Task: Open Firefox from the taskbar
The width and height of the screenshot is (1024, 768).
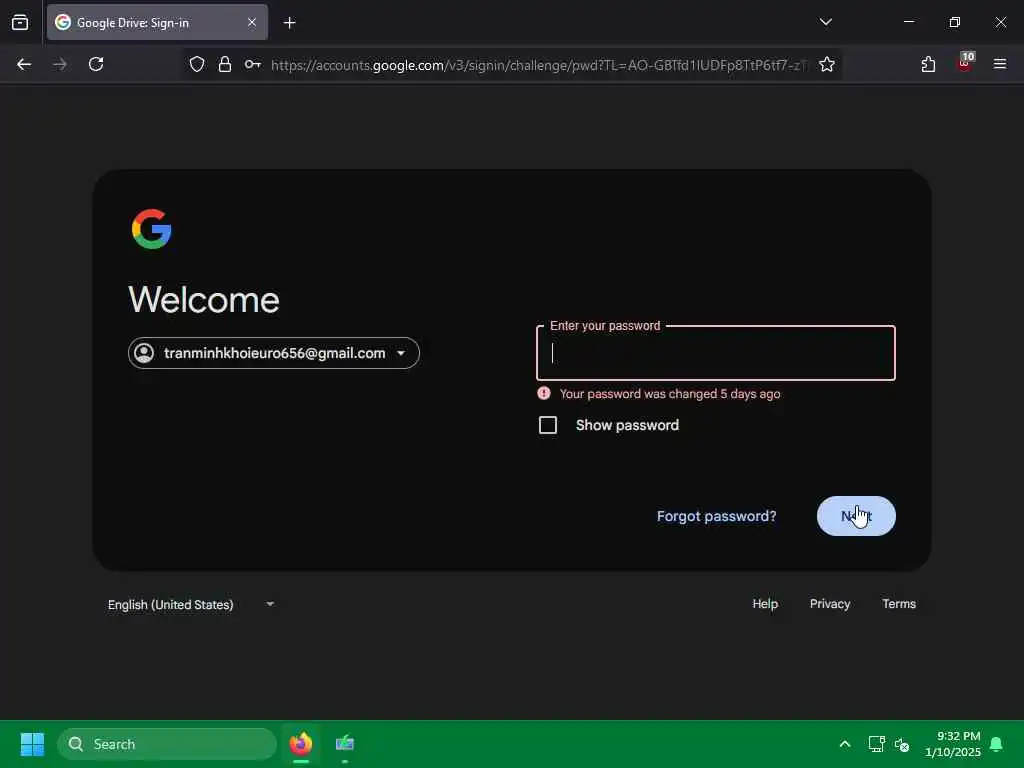Action: pos(301,744)
